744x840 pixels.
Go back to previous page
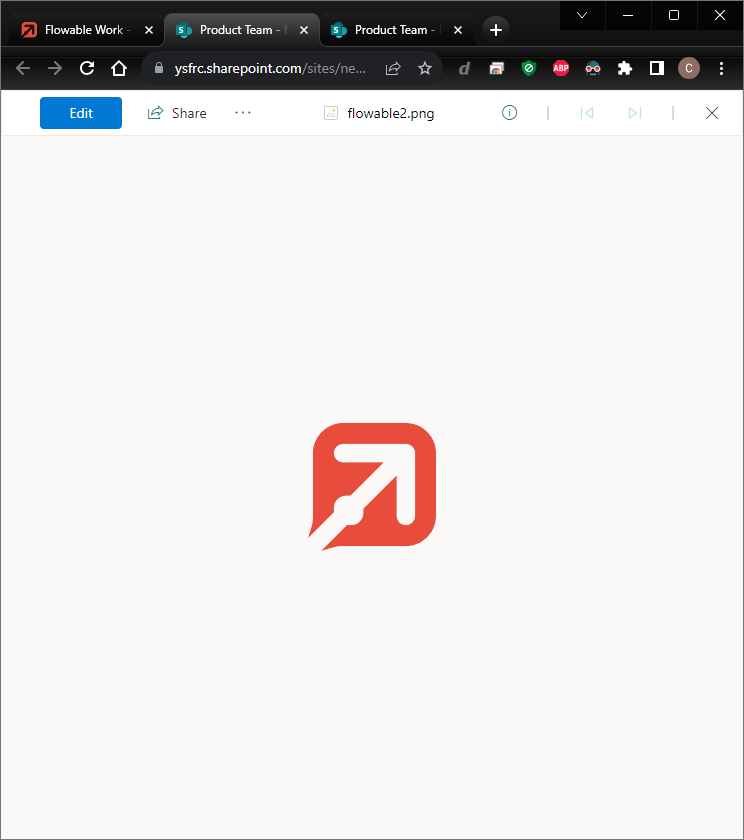click(23, 68)
